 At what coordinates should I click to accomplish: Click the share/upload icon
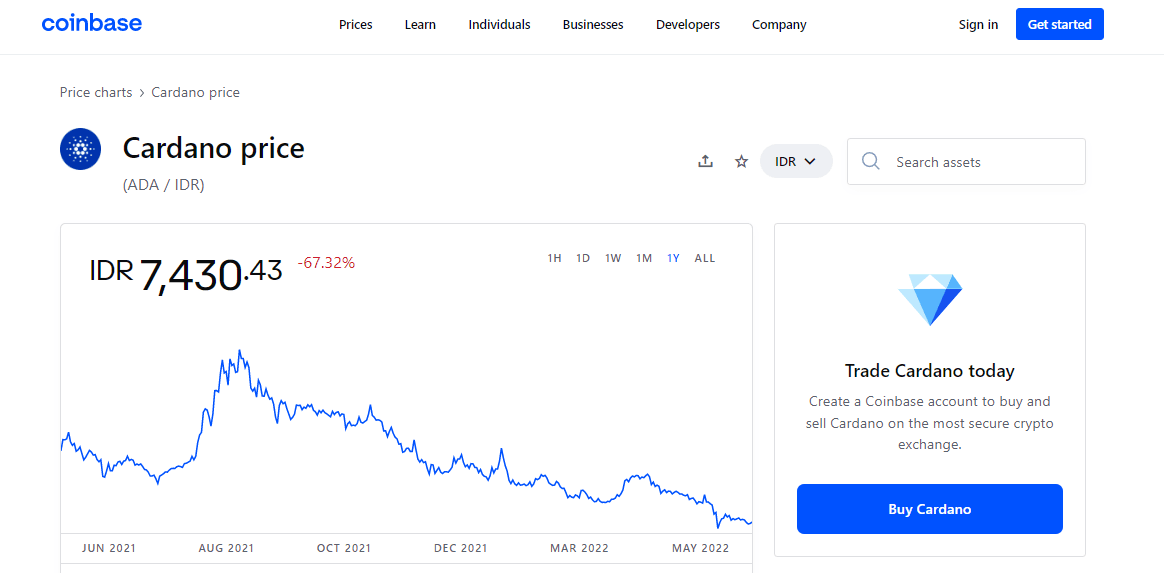(705, 161)
